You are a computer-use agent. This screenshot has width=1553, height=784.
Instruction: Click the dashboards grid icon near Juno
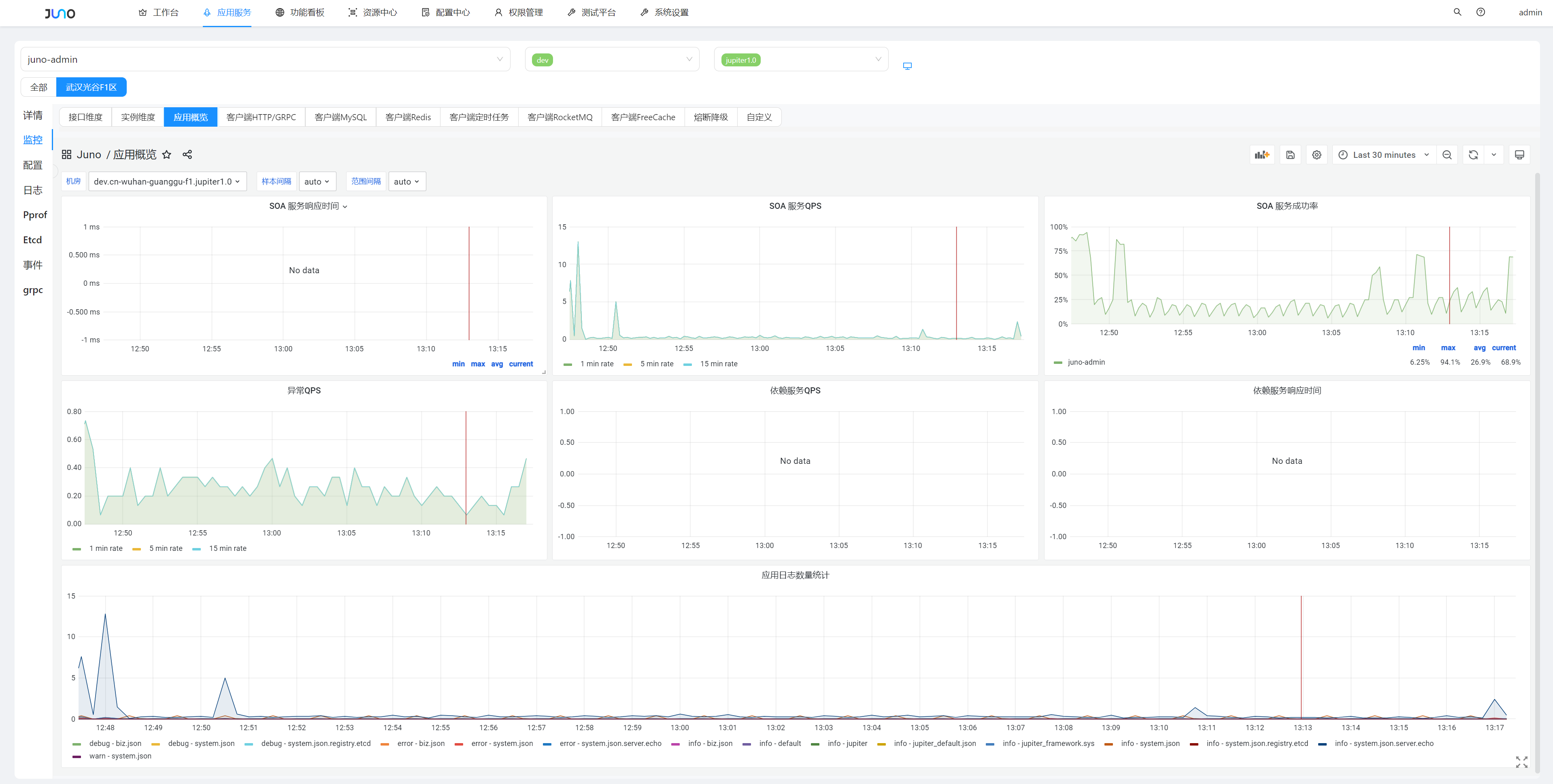point(66,155)
